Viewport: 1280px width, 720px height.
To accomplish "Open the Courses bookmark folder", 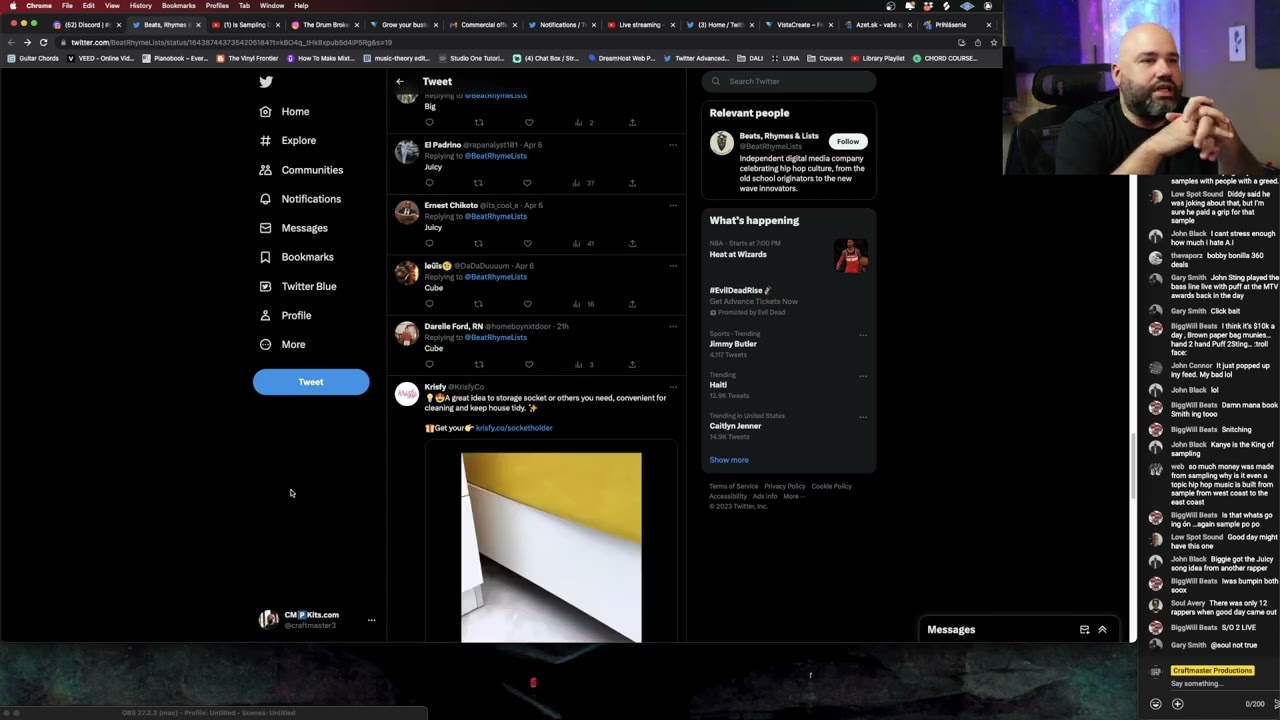I will (x=826, y=58).
